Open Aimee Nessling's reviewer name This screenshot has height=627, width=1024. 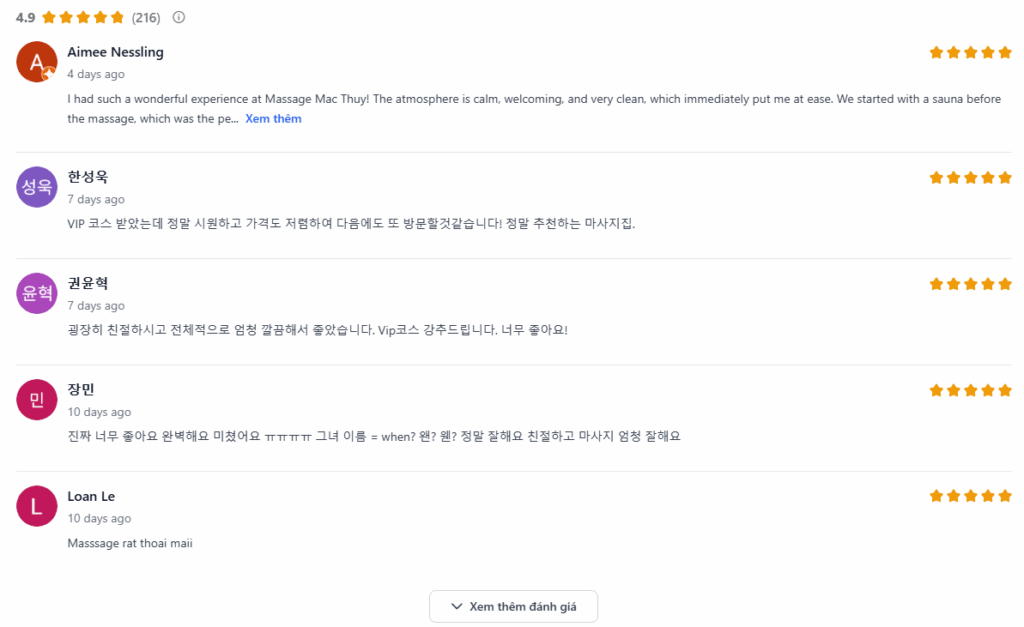(115, 52)
